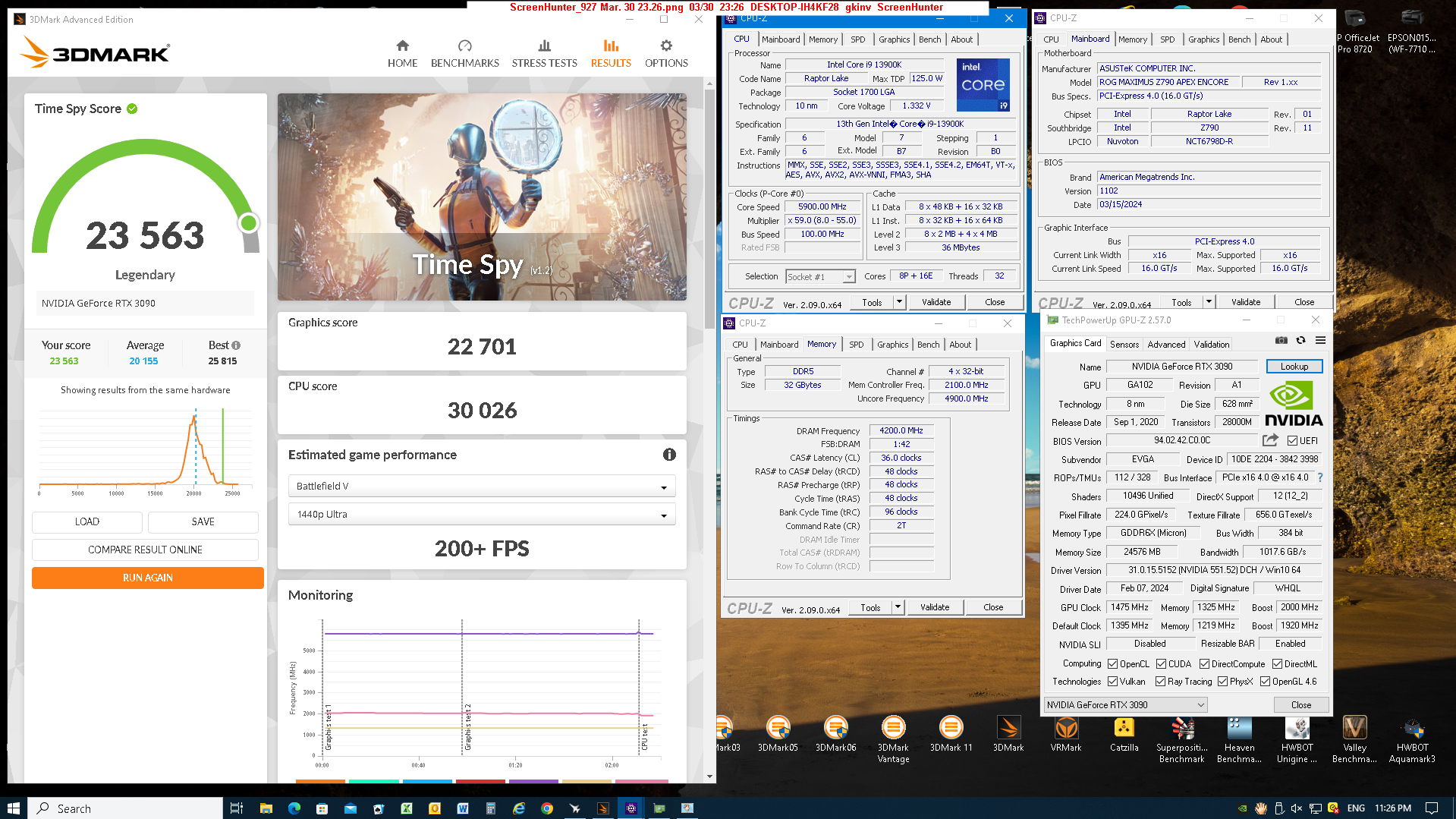Open Tools dropdown arrow in CPU-Z CPU window
The width and height of the screenshot is (1456, 819).
coord(899,302)
